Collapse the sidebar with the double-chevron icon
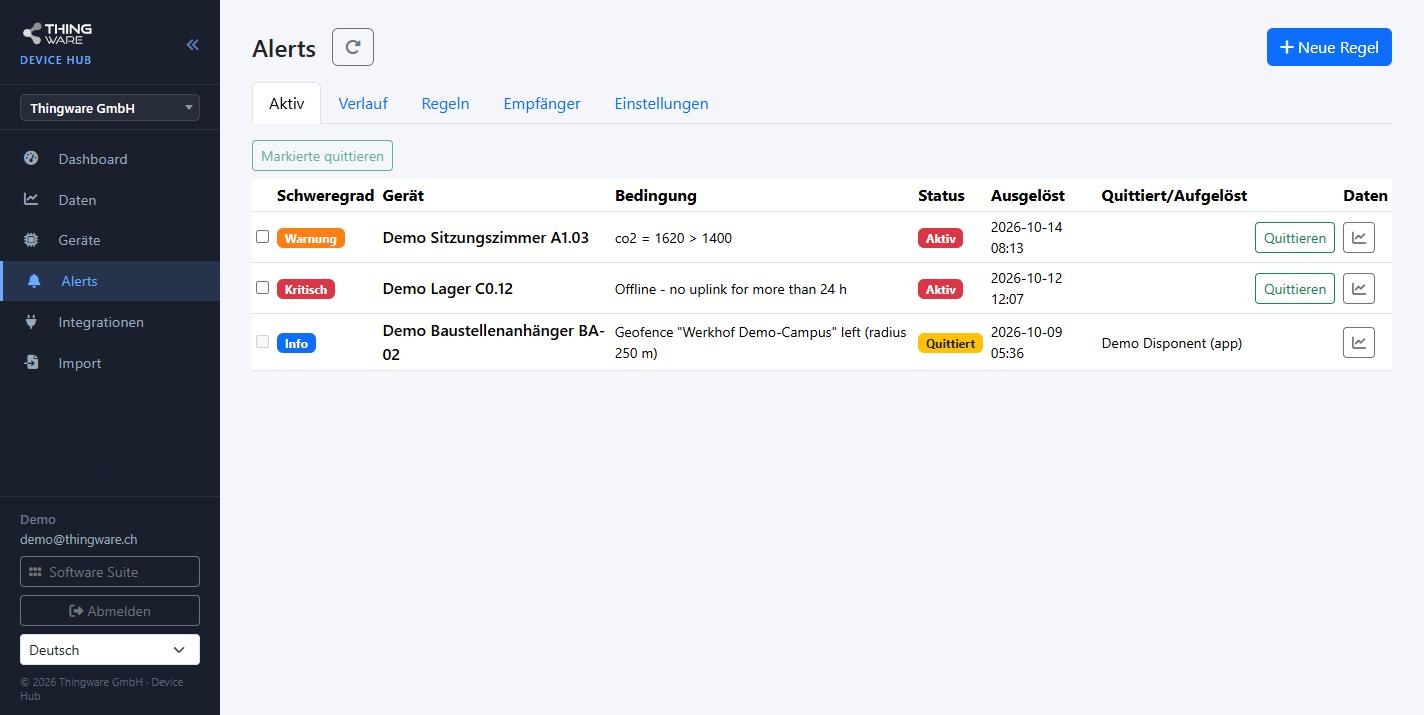This screenshot has height=715, width=1424. tap(192, 44)
